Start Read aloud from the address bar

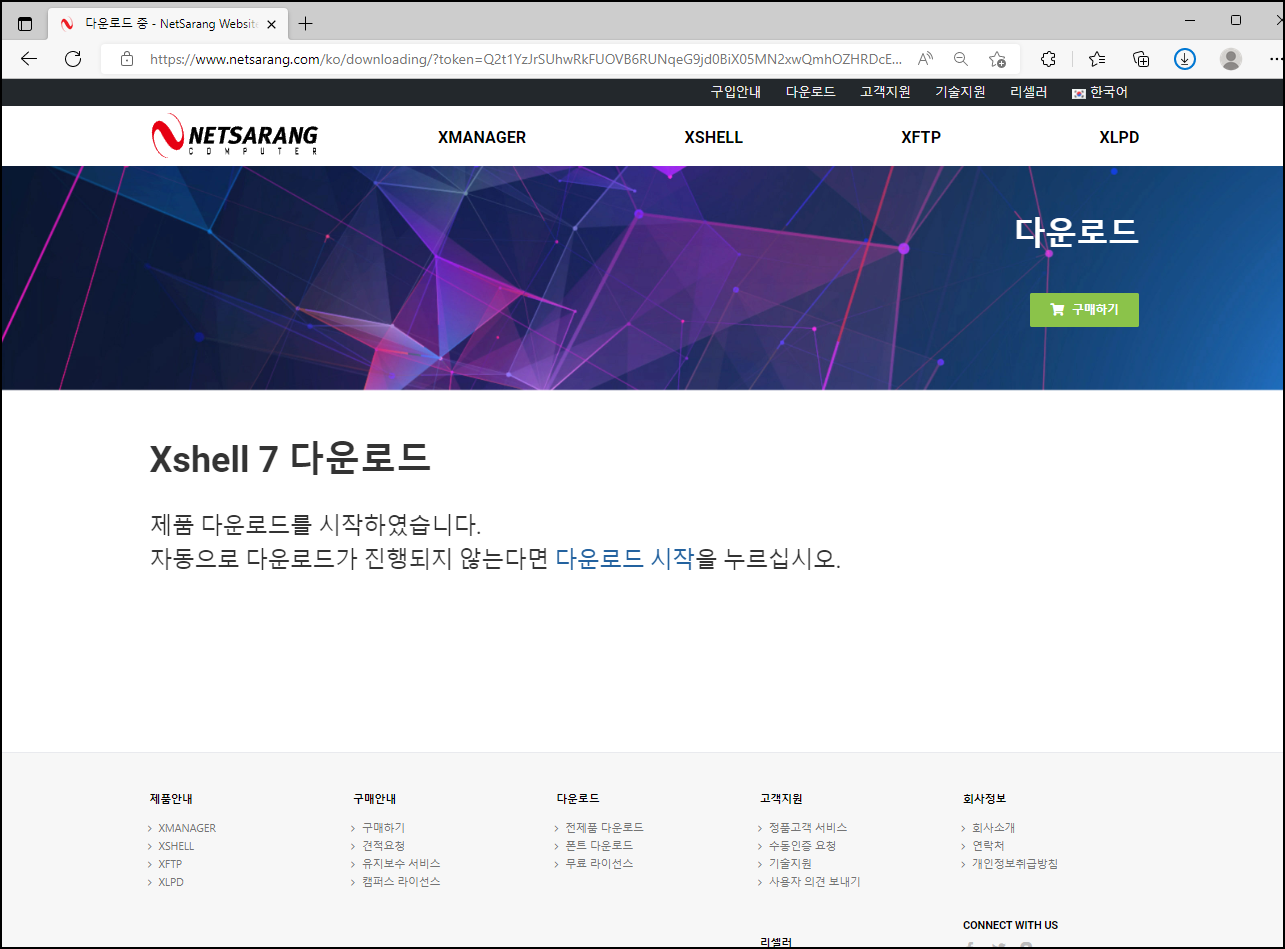click(925, 59)
